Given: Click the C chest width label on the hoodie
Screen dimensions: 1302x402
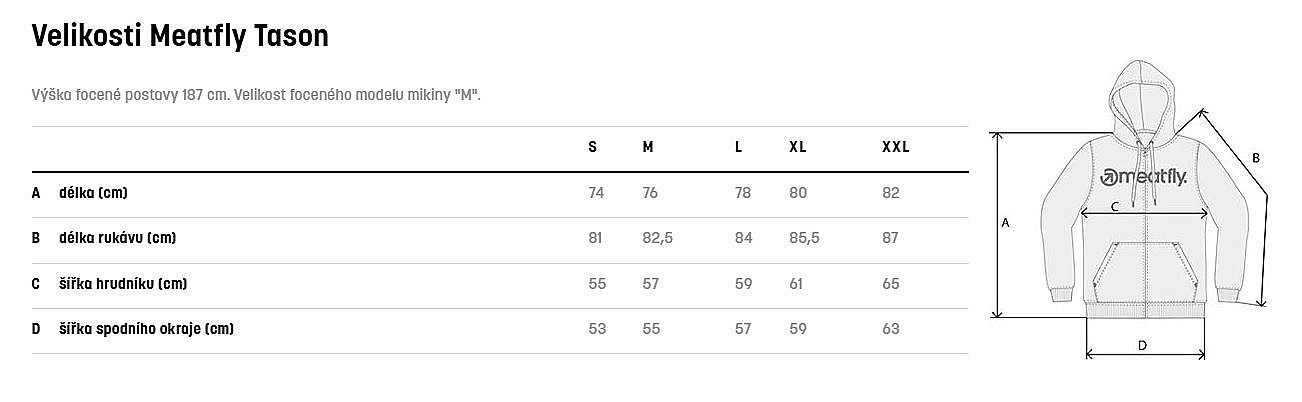Looking at the screenshot, I should tap(1115, 208).
